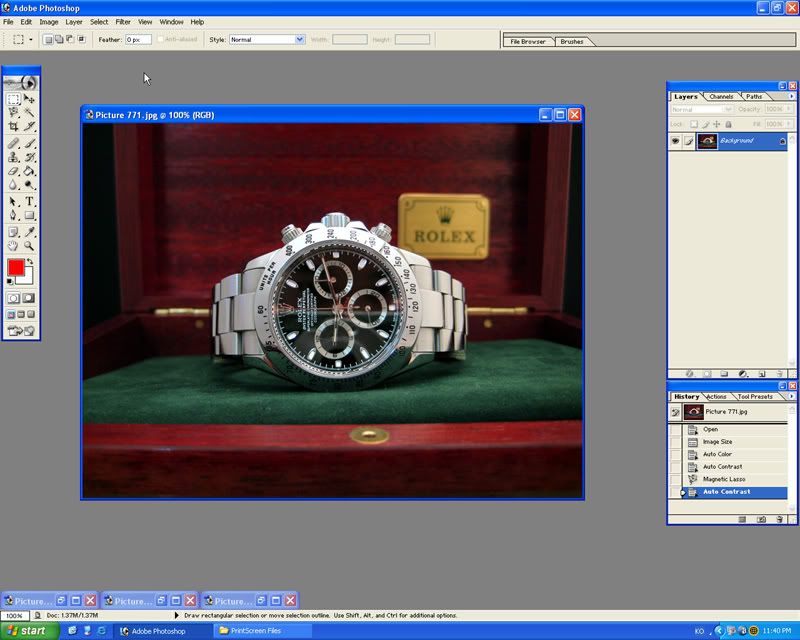Switch to Standard editing mode
The image size is (800, 640).
[x=13, y=298]
